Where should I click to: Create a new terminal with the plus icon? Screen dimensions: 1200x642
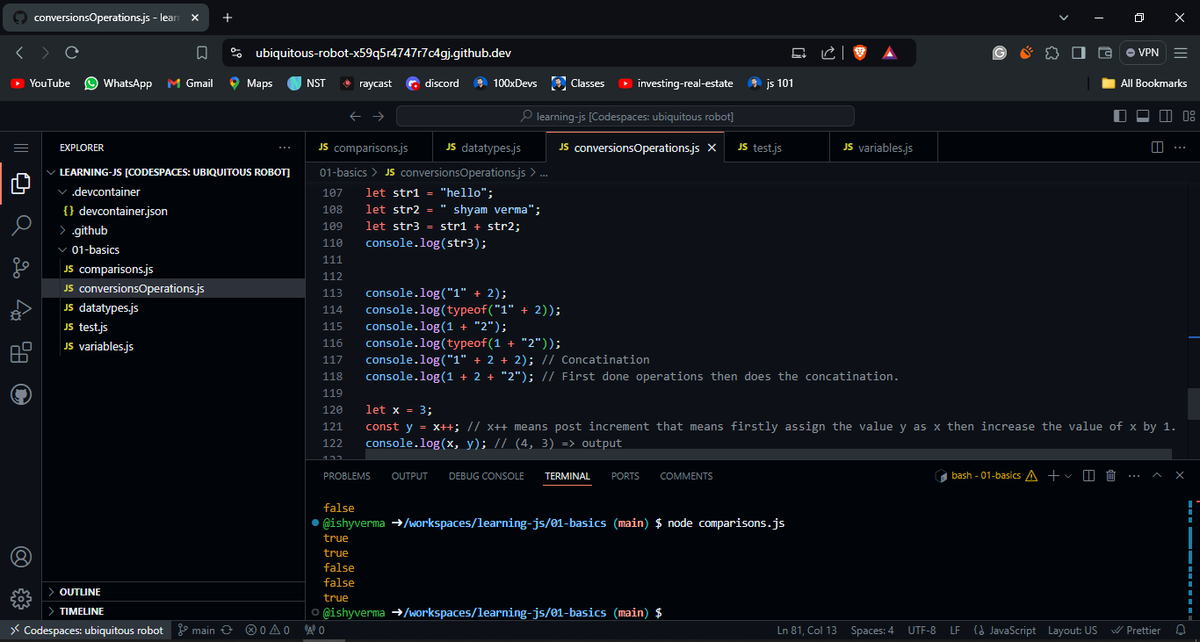tap(1054, 475)
